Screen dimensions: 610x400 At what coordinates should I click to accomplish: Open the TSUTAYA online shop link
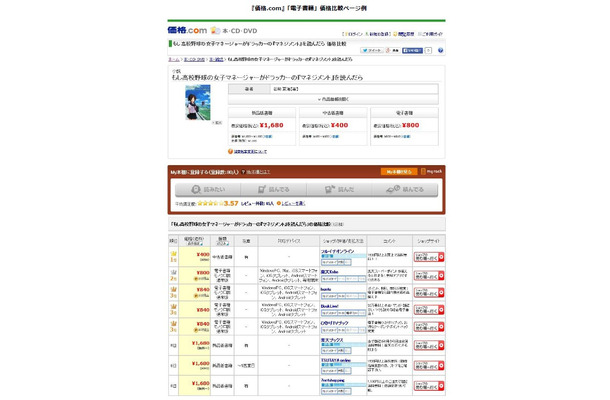336,360
